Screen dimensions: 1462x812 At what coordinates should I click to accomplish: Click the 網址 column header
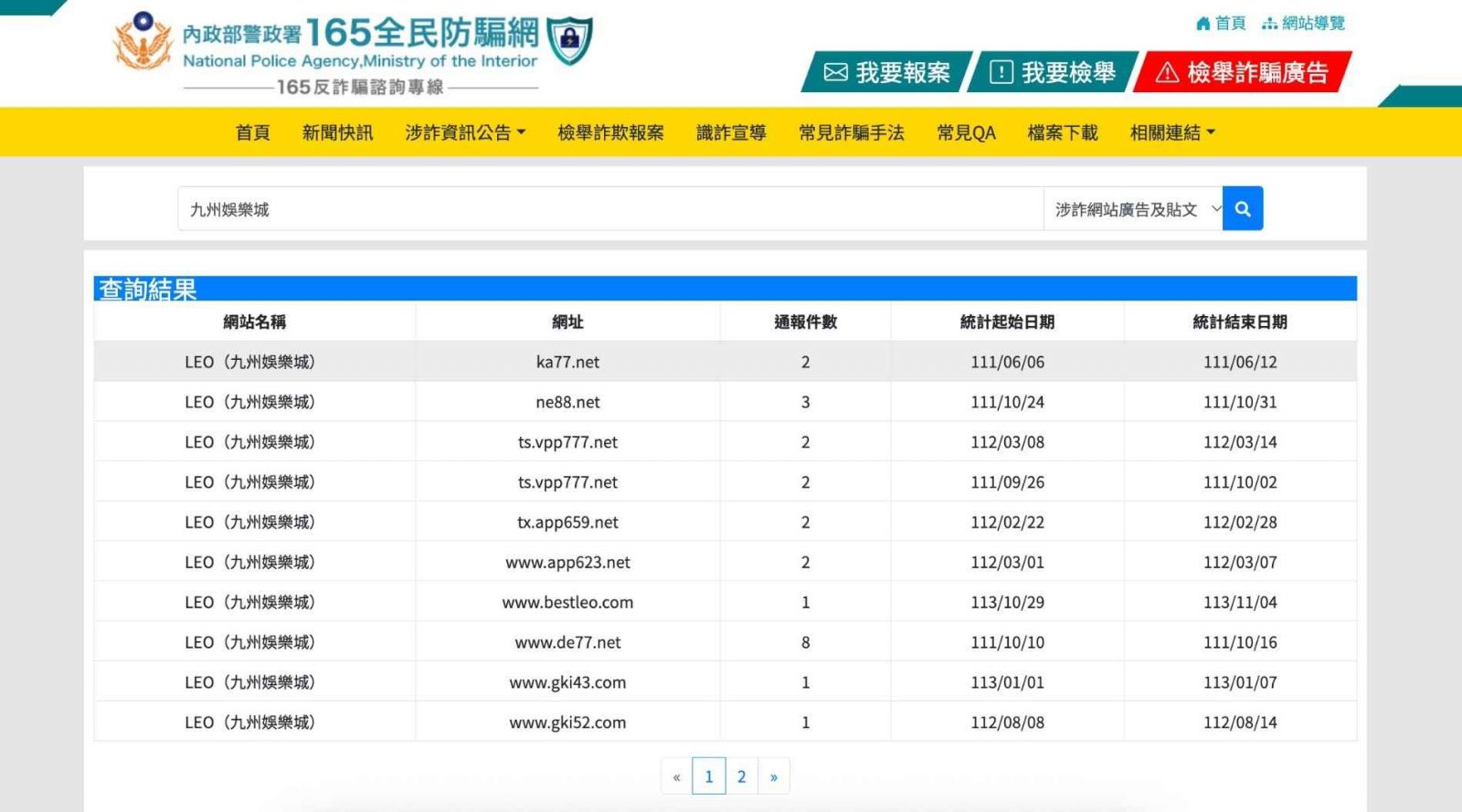tap(567, 322)
